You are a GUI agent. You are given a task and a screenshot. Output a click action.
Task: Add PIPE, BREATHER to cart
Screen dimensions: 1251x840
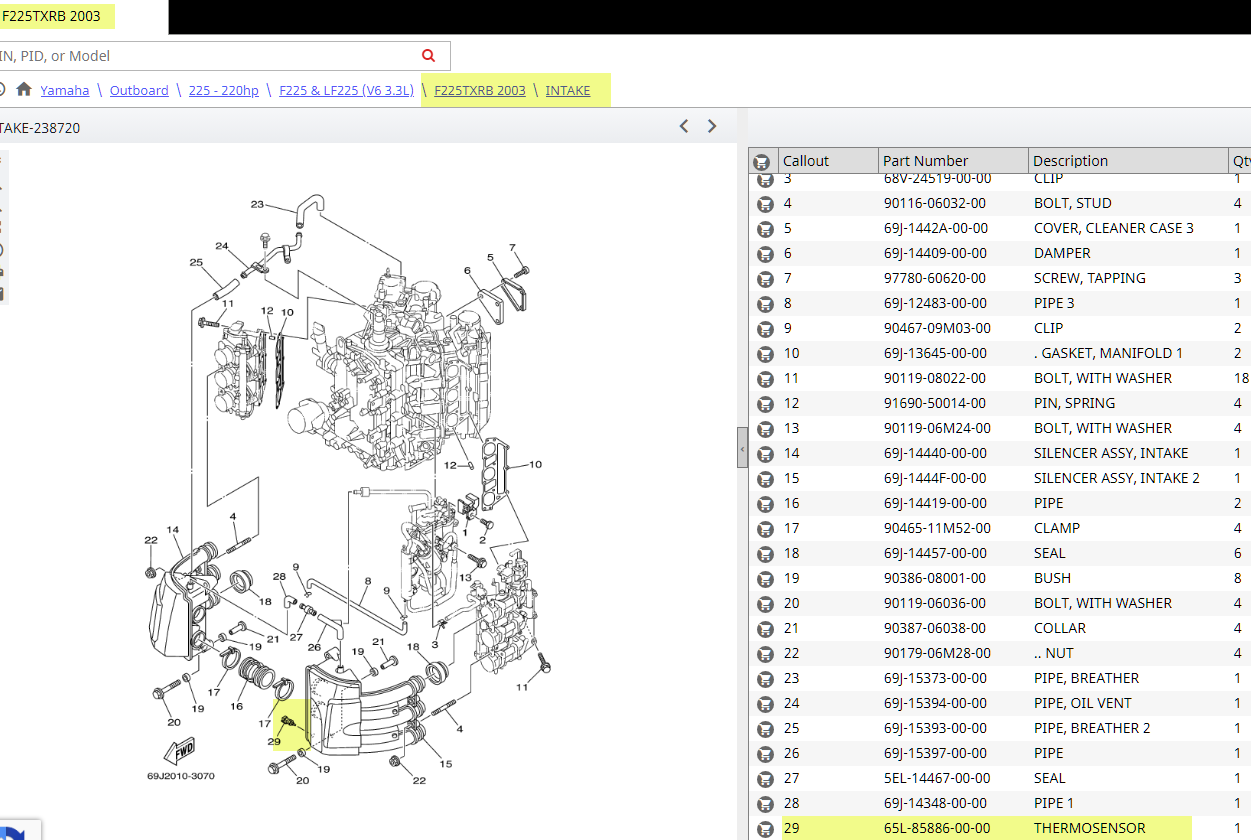click(765, 678)
